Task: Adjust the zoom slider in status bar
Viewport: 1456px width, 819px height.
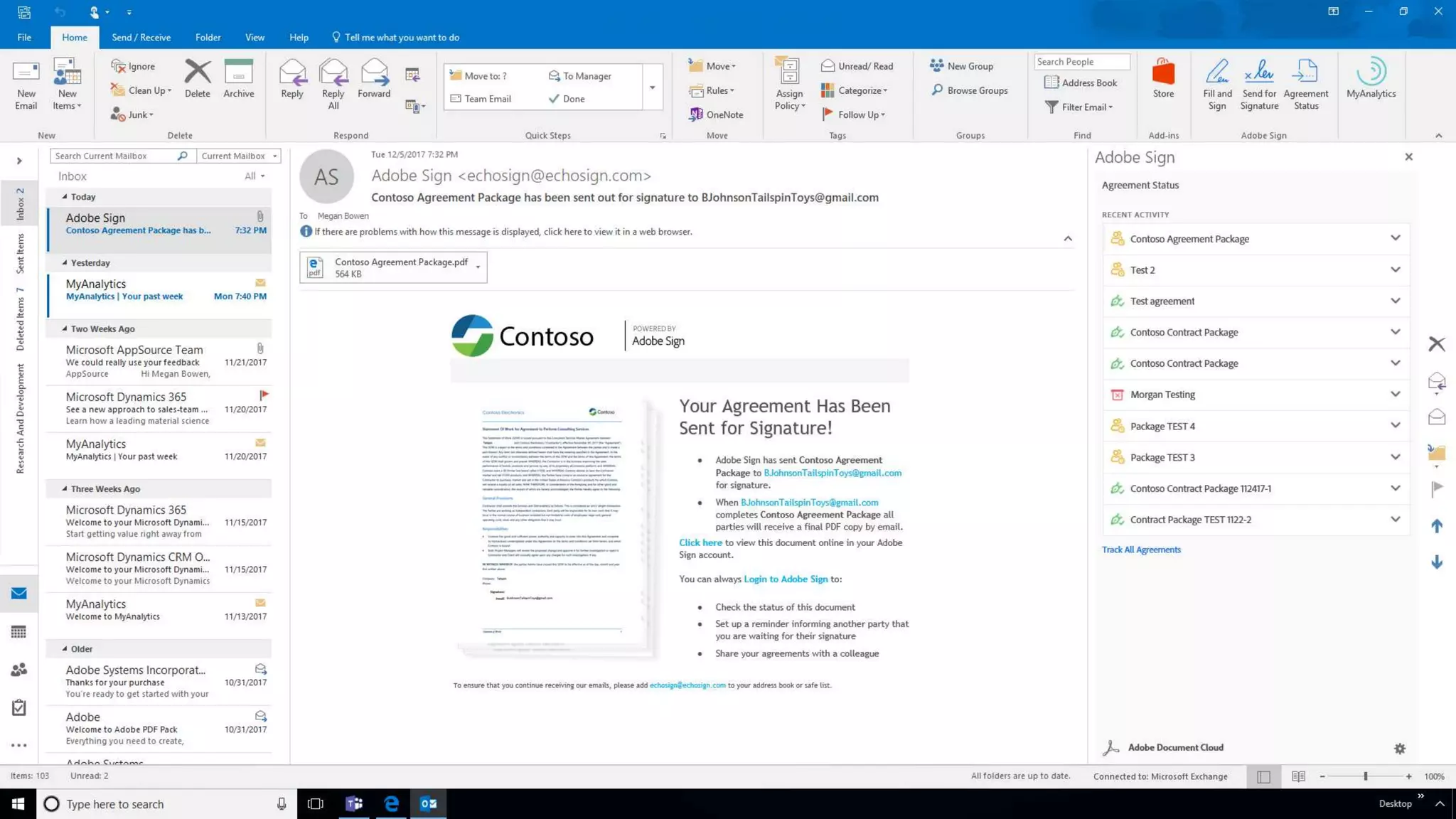Action: [1365, 776]
